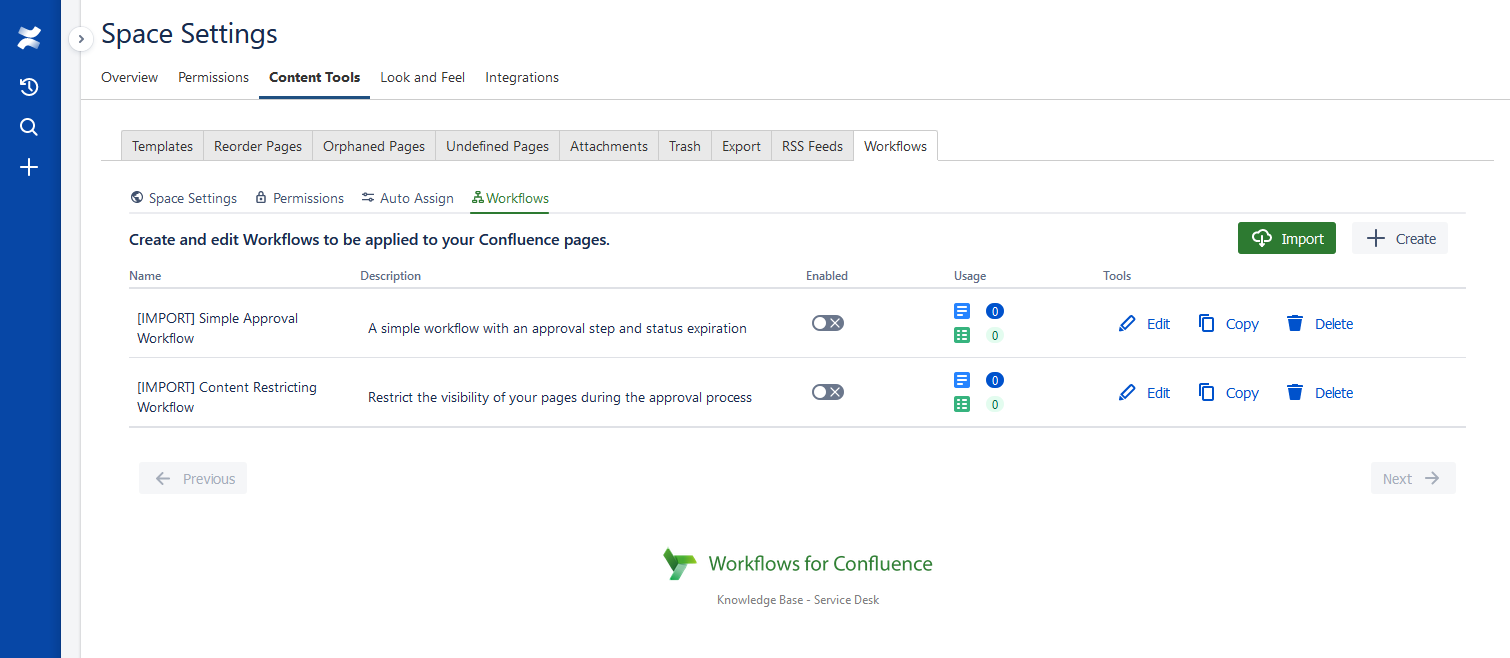The image size is (1510, 658).
Task: Click the plus create icon in sidebar
Action: (29, 167)
